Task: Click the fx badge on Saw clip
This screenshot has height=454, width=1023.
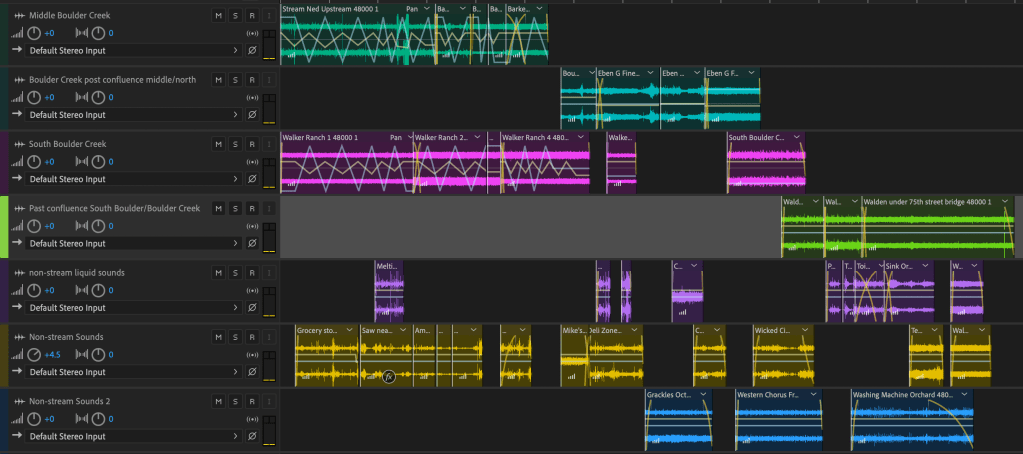Action: (389, 377)
